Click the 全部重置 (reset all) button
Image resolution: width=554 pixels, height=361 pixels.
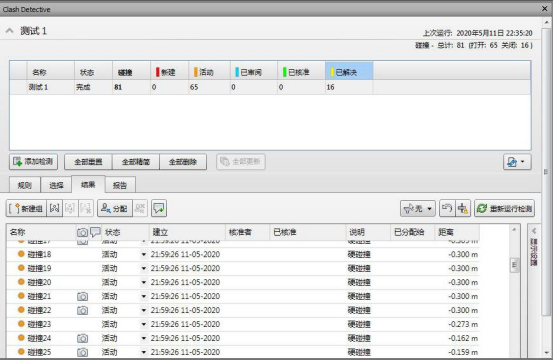click(88, 162)
